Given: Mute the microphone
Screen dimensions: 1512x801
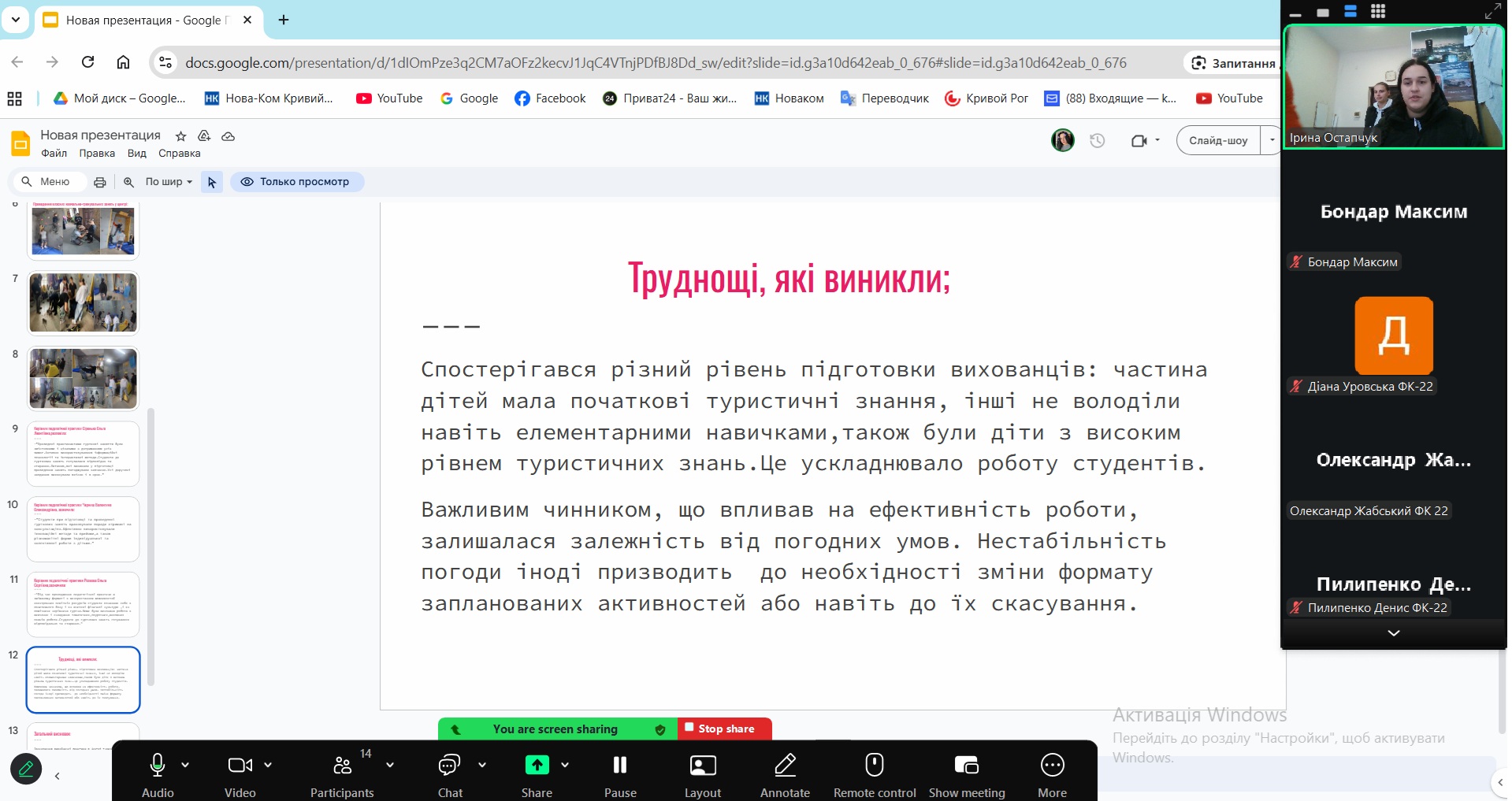Looking at the screenshot, I should click(157, 764).
